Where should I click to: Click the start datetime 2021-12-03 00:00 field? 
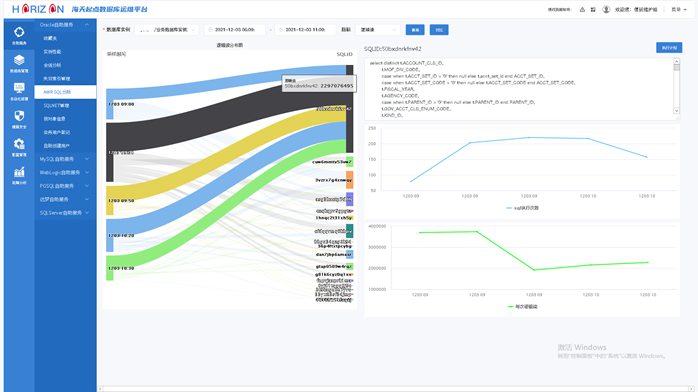click(235, 30)
